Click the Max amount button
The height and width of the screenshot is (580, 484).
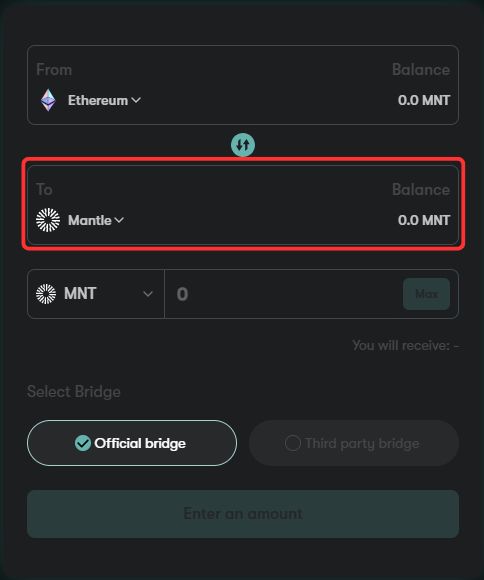click(x=426, y=294)
